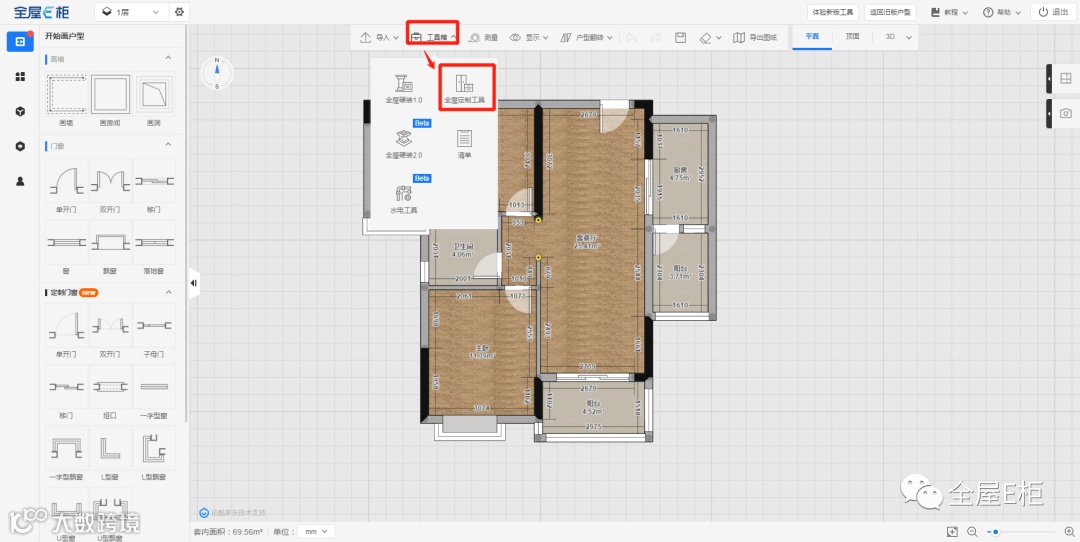Collapse the 门窗 section
Viewport: 1080px width, 542px height.
pyautogui.click(x=168, y=145)
